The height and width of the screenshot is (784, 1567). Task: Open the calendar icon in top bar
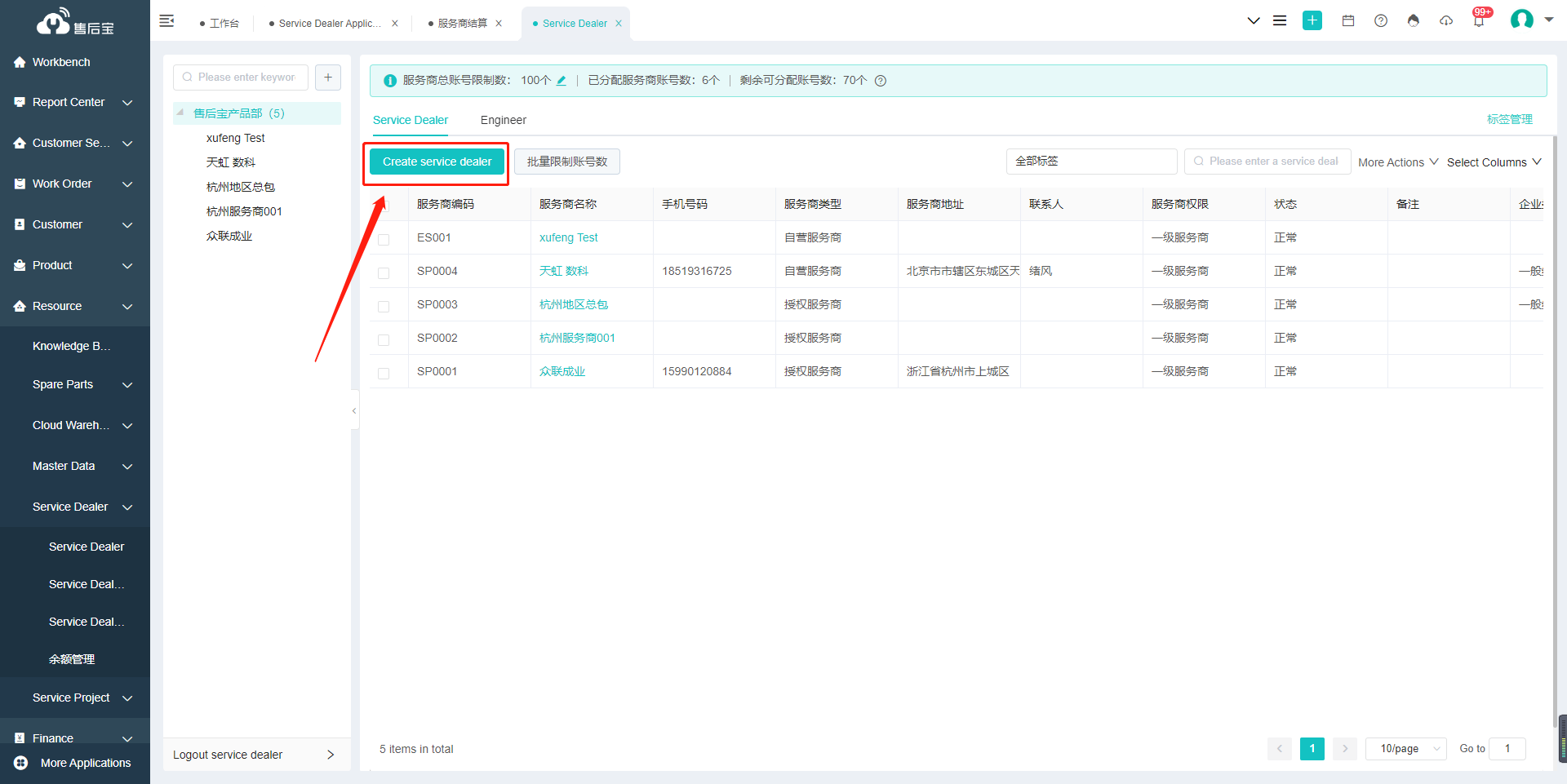pyautogui.click(x=1348, y=20)
